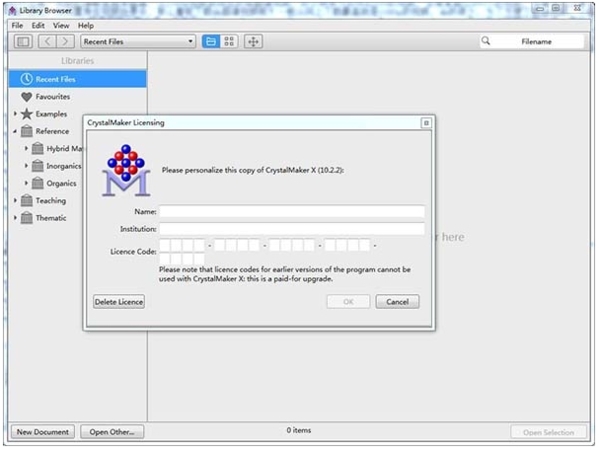Expand the Thematic library
599x450 pixels.
pos(15,218)
